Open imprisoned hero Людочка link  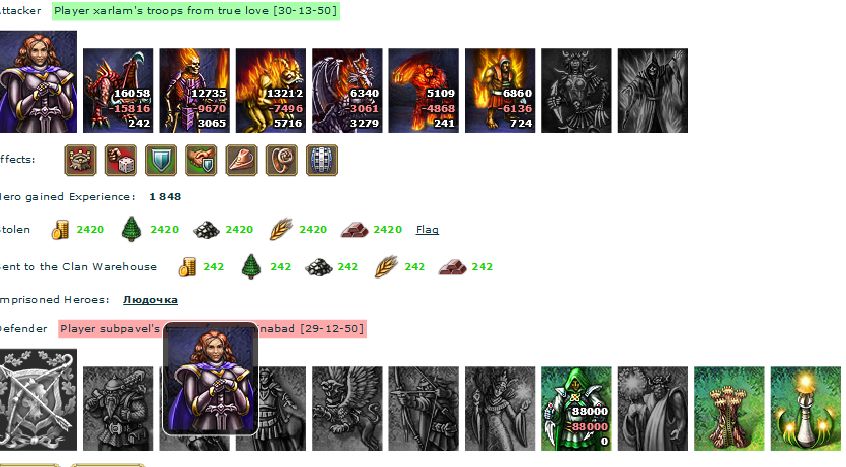150,300
